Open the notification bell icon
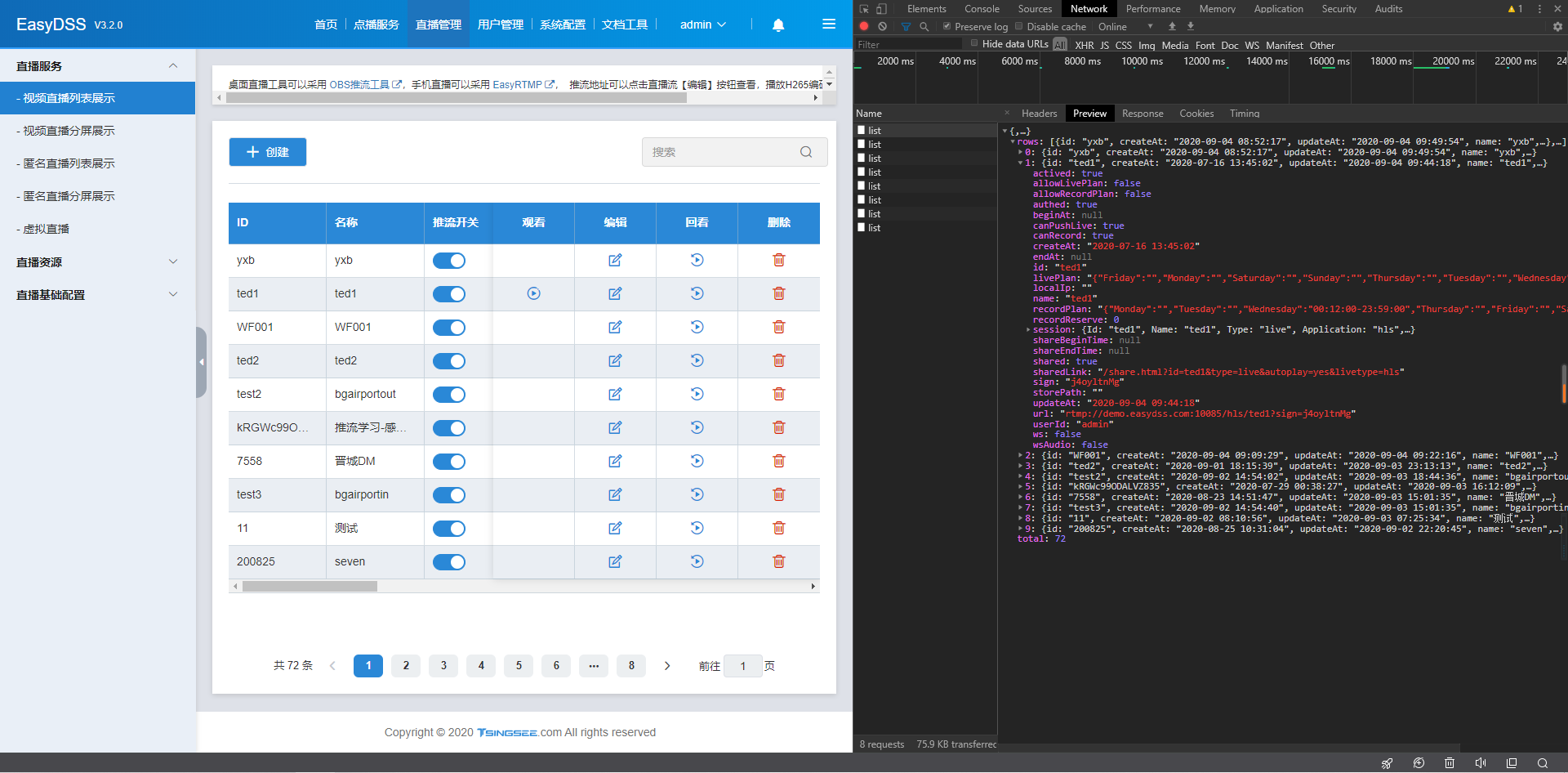 (x=778, y=25)
